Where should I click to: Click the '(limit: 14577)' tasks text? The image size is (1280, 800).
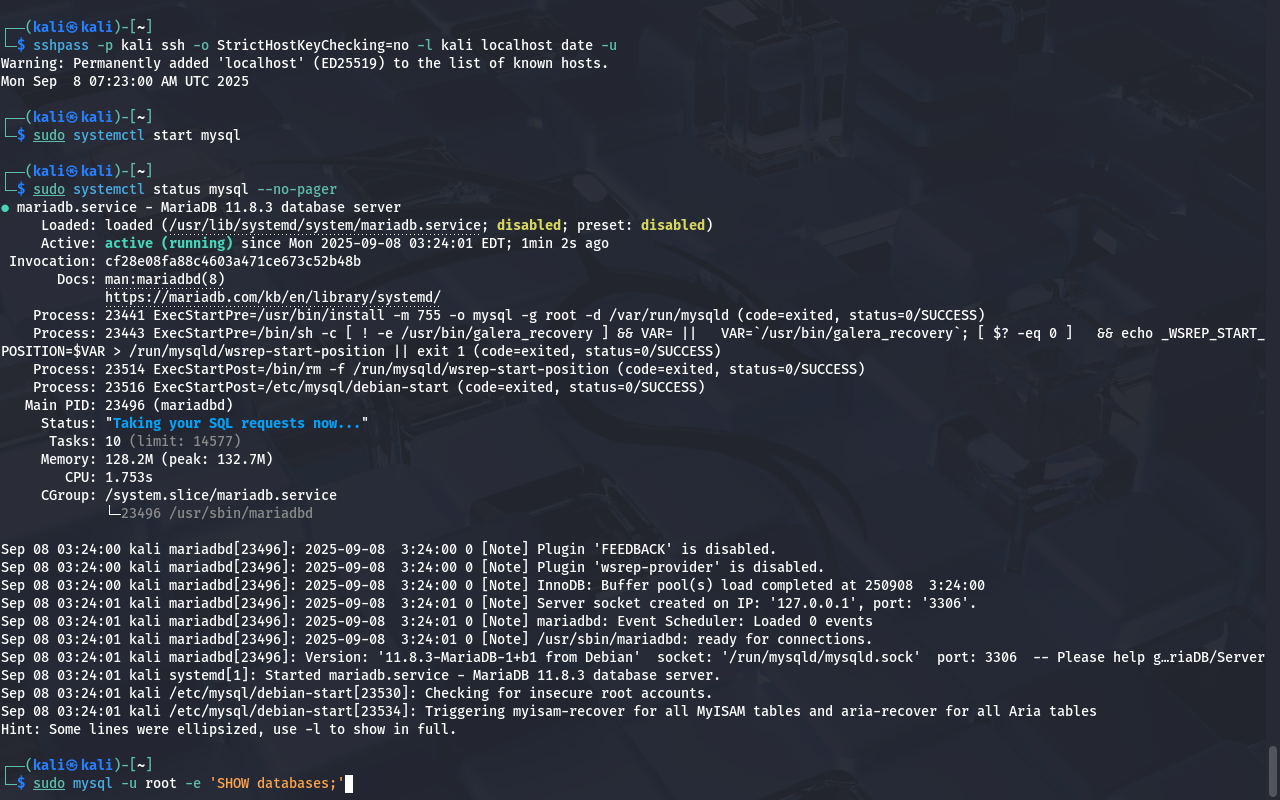coord(185,441)
